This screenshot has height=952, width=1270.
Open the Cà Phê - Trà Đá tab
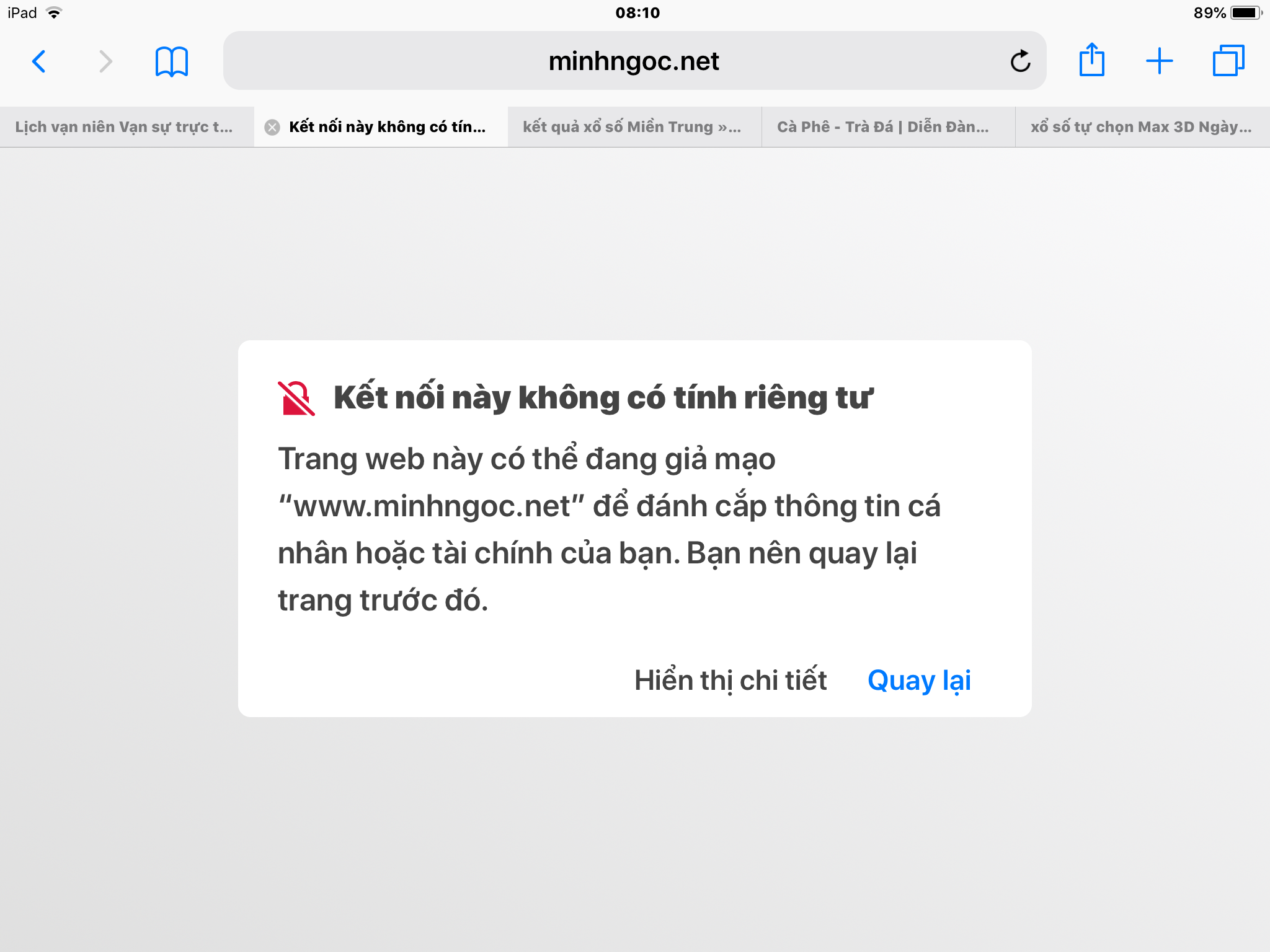(883, 127)
